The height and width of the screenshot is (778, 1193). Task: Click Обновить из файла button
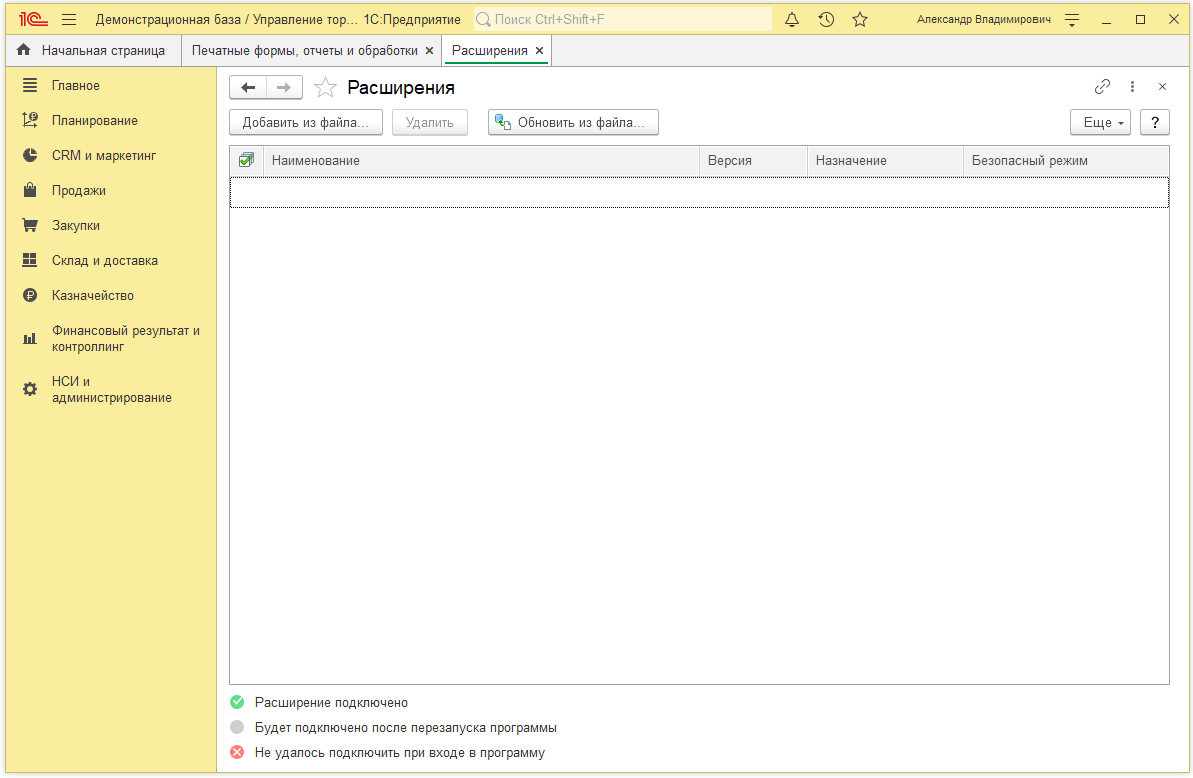pyautogui.click(x=573, y=123)
